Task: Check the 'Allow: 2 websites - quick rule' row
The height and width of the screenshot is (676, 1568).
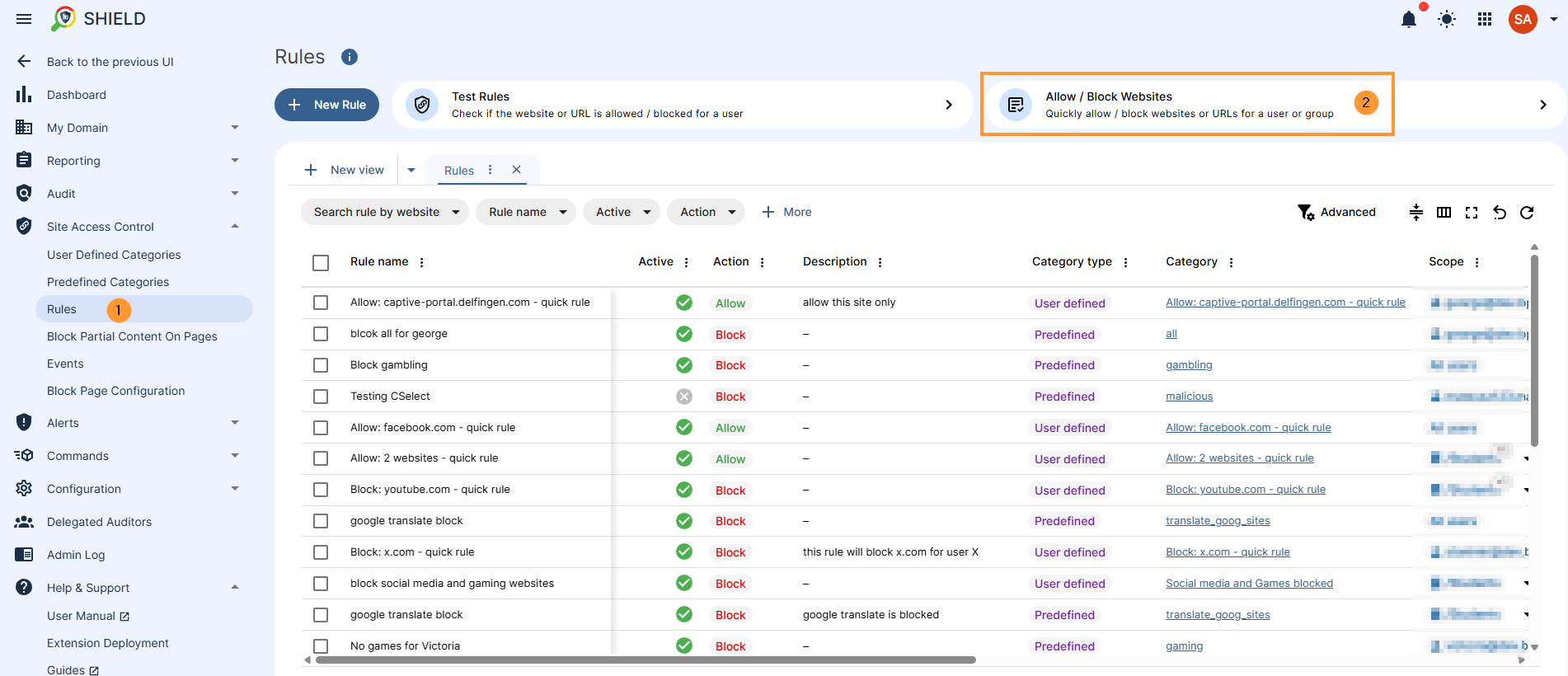Action: (321, 458)
